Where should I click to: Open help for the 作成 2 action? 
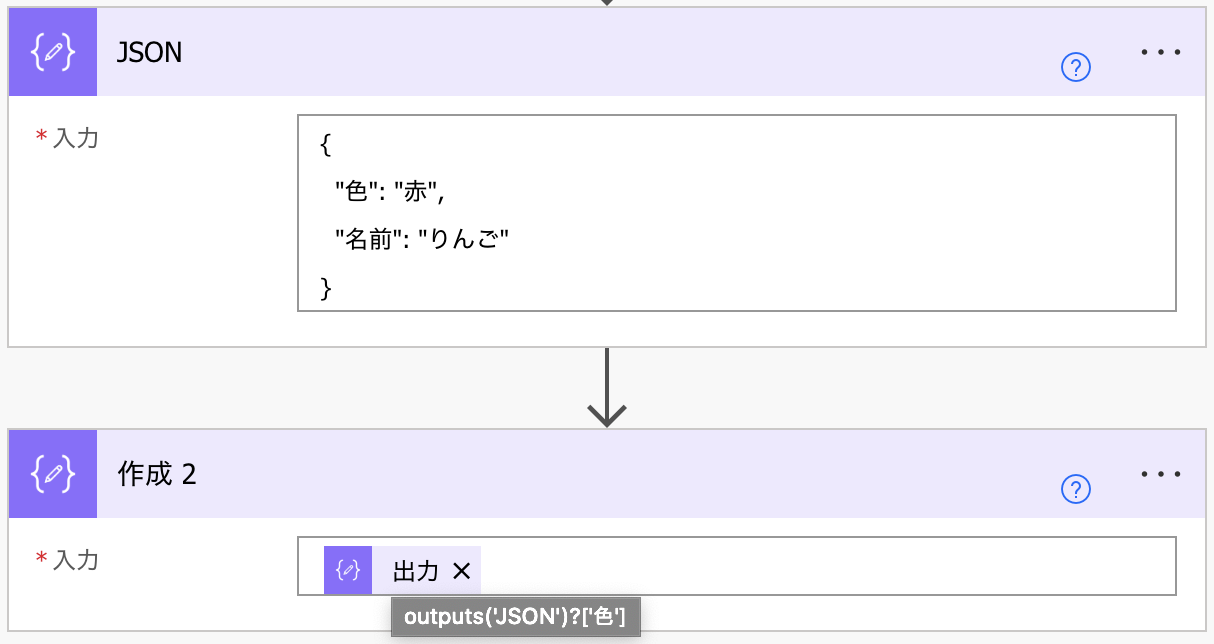pyautogui.click(x=1076, y=490)
